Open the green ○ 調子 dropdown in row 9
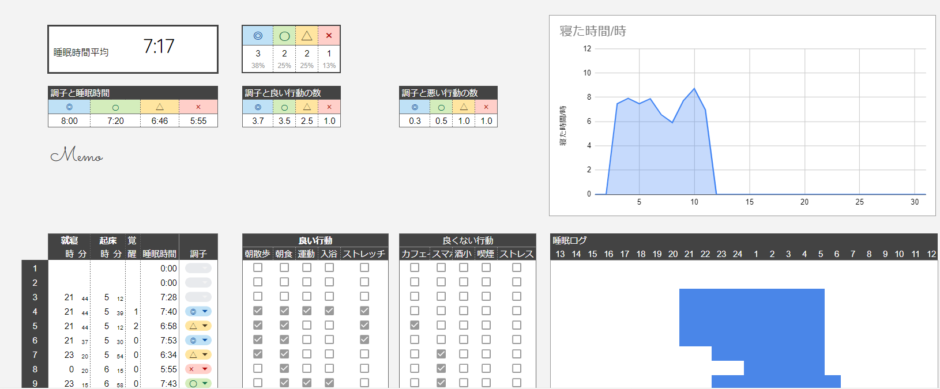940x389 pixels. click(x=198, y=383)
